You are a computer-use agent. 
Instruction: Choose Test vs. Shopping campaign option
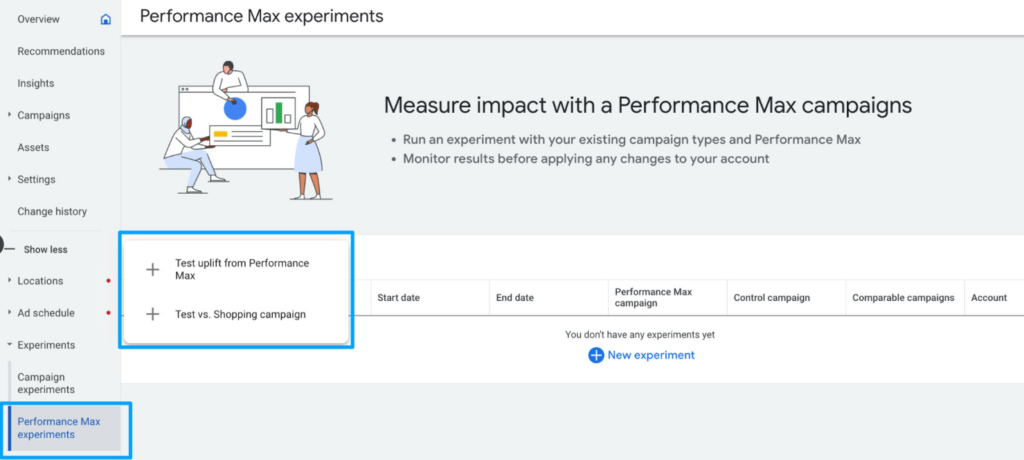[240, 314]
